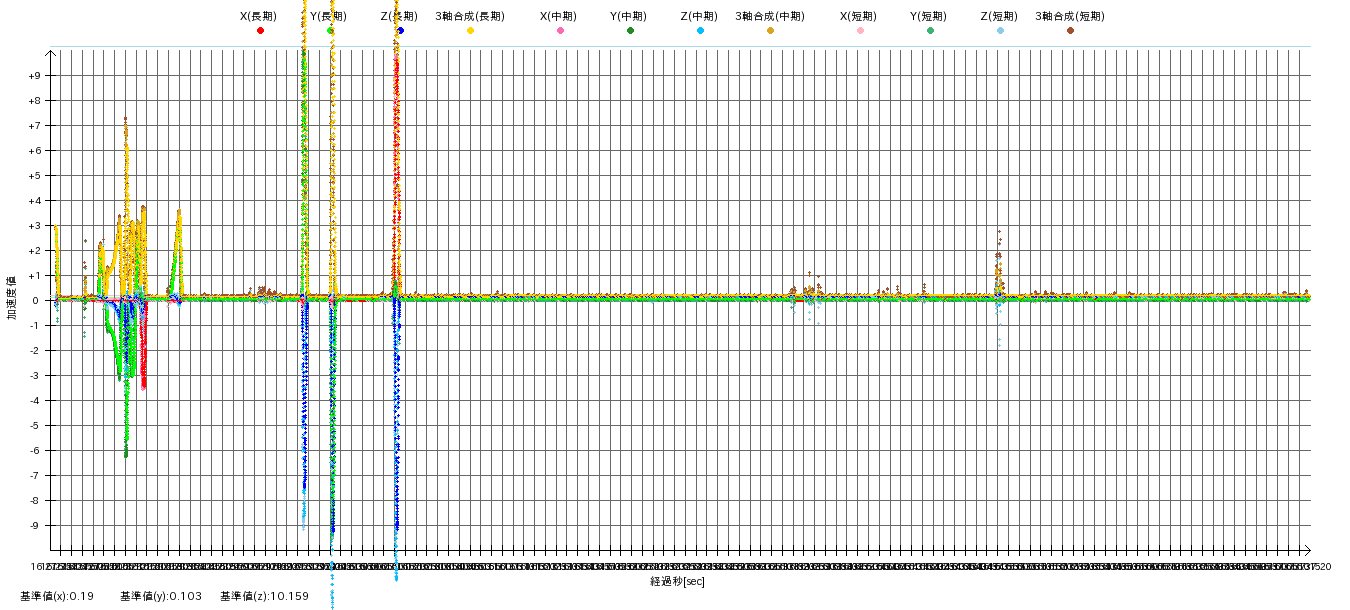Click the blue Z(長期) legend marker
The height and width of the screenshot is (610, 1350).
(400, 31)
